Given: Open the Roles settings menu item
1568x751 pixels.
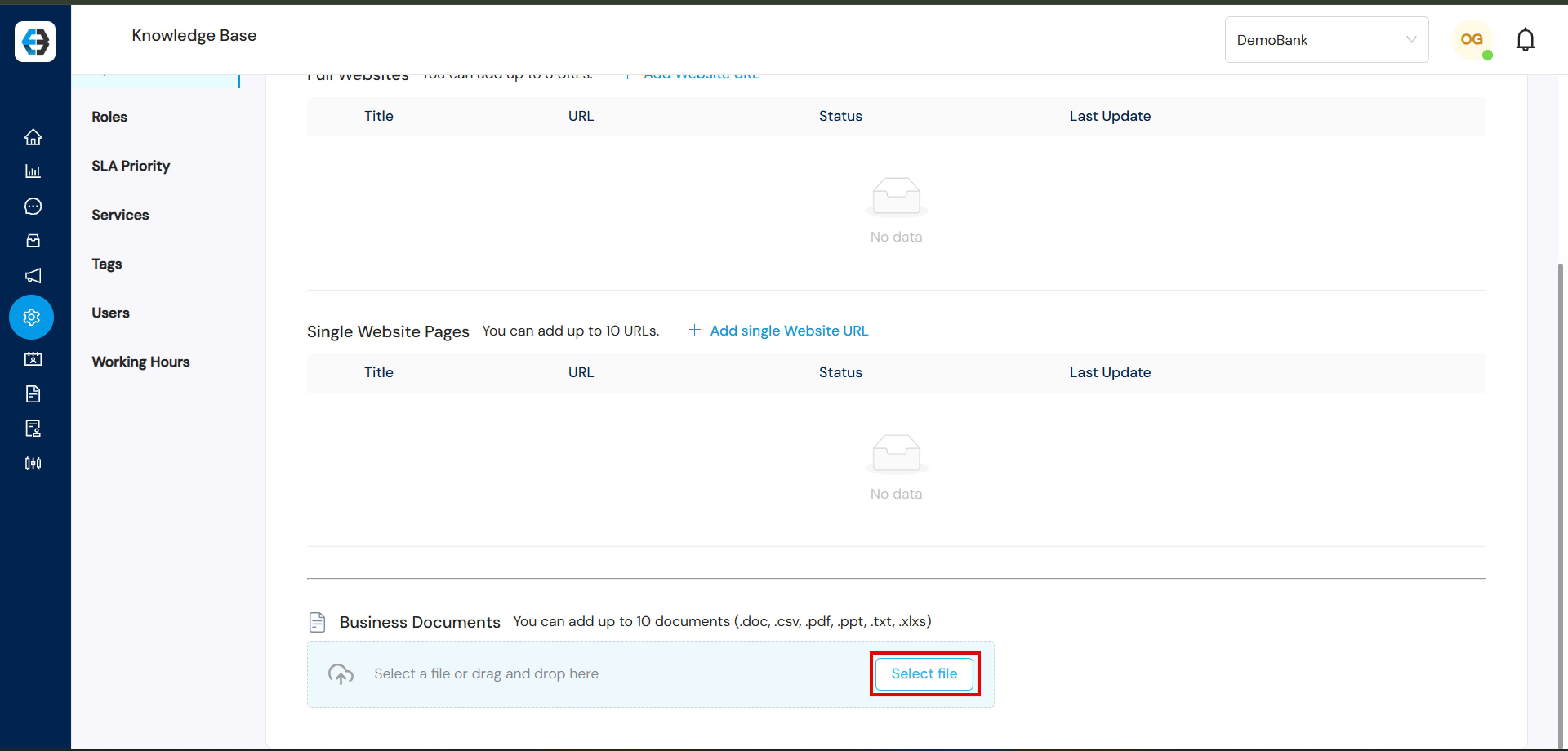Looking at the screenshot, I should [x=110, y=117].
